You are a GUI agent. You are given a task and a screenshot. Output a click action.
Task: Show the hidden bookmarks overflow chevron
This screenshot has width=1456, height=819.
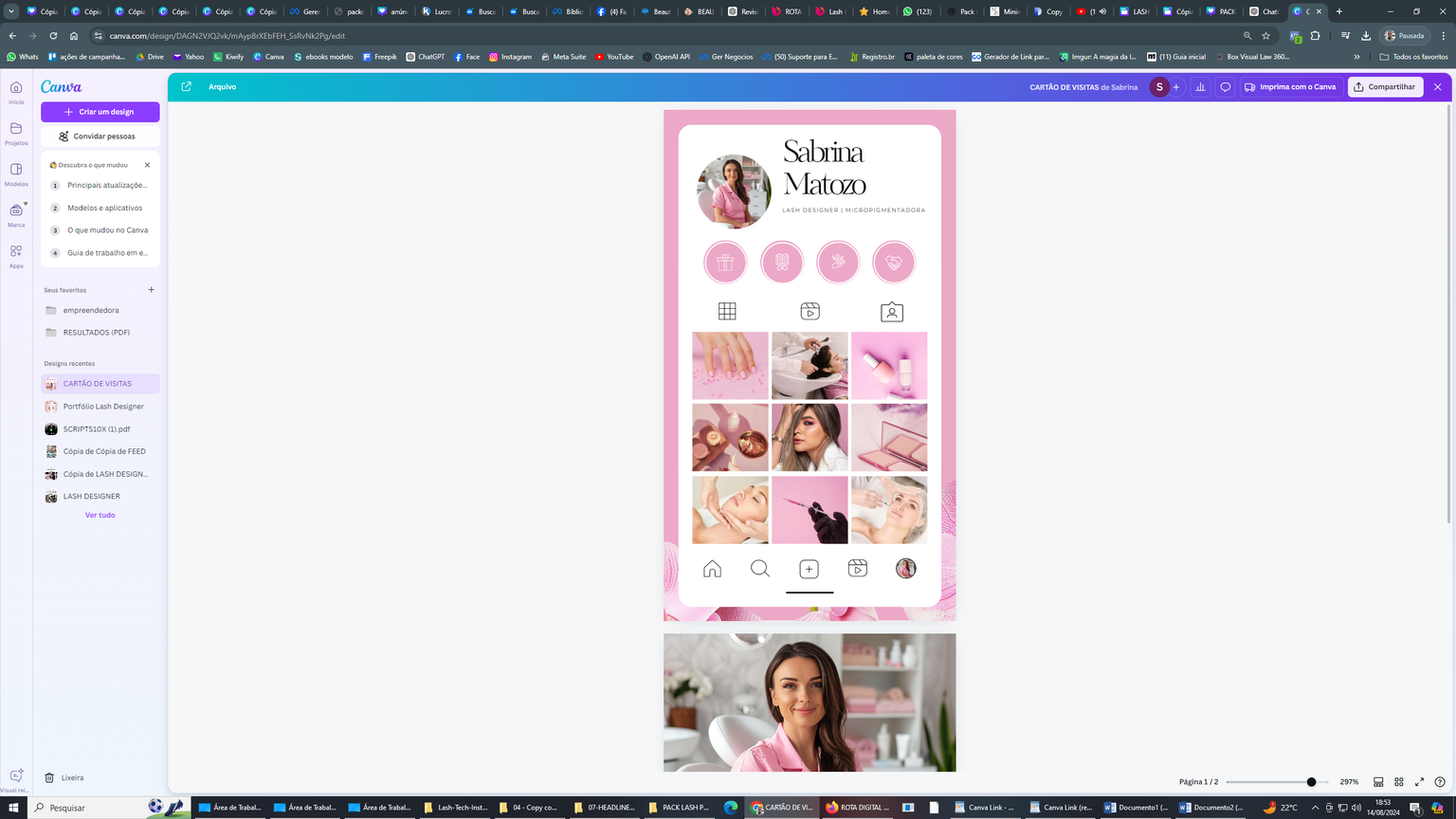click(x=1356, y=57)
